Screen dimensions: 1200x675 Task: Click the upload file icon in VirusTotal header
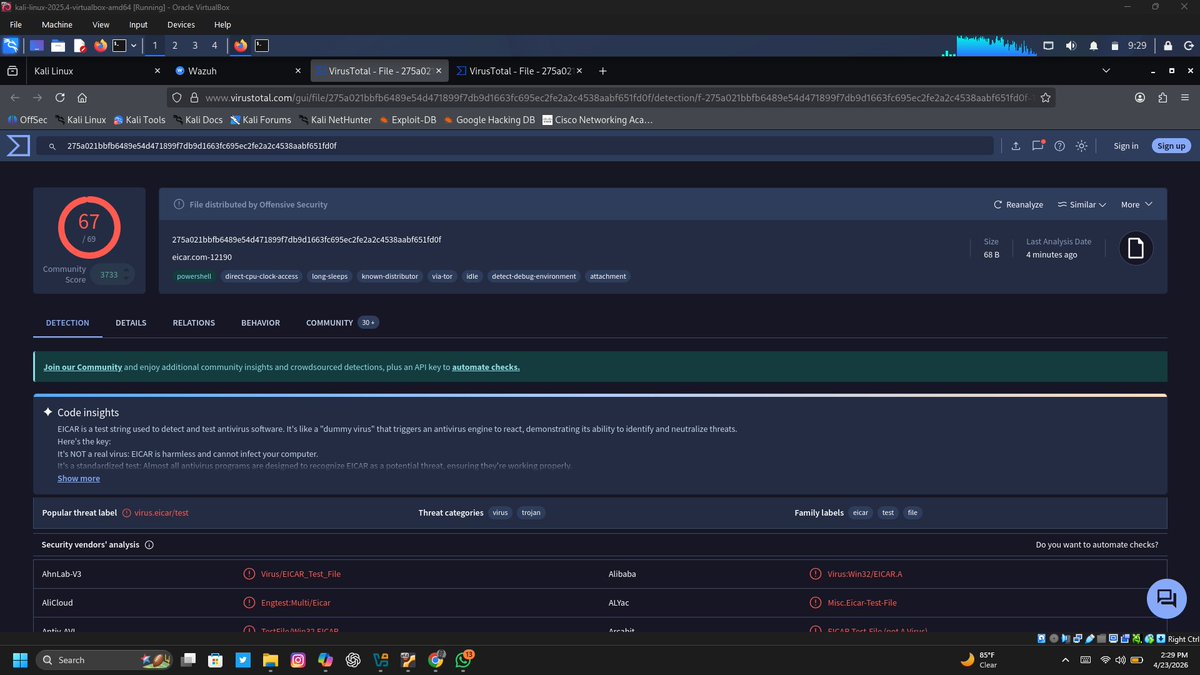(x=1016, y=146)
